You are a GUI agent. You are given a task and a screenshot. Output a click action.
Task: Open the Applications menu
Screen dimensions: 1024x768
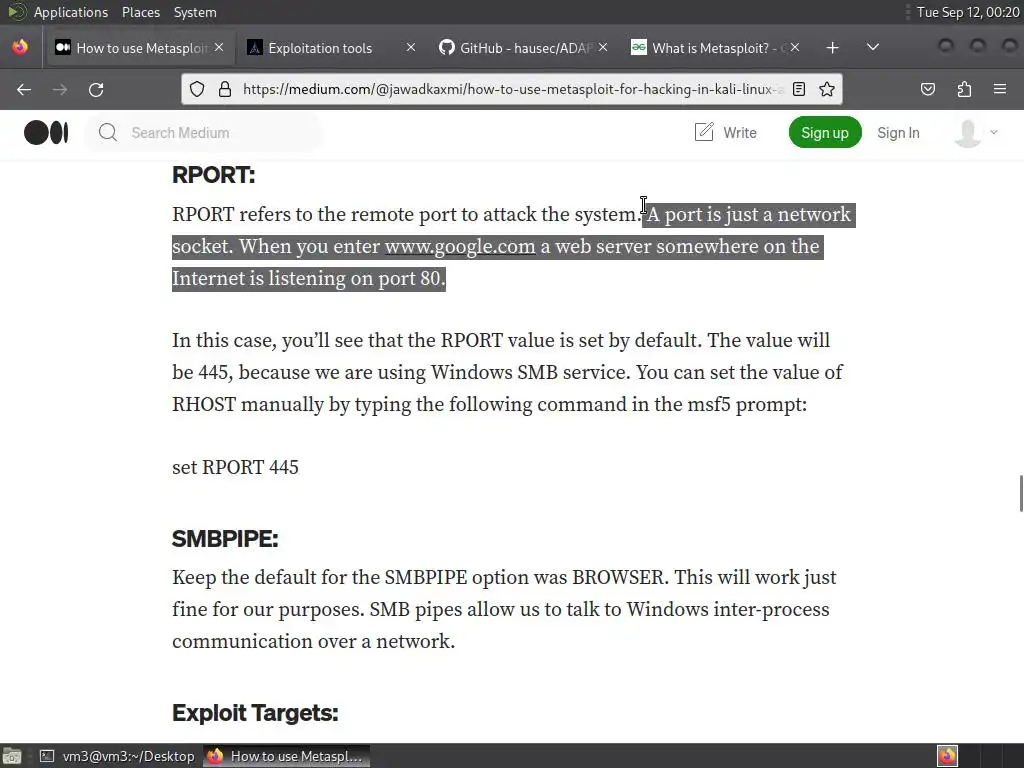(x=71, y=12)
